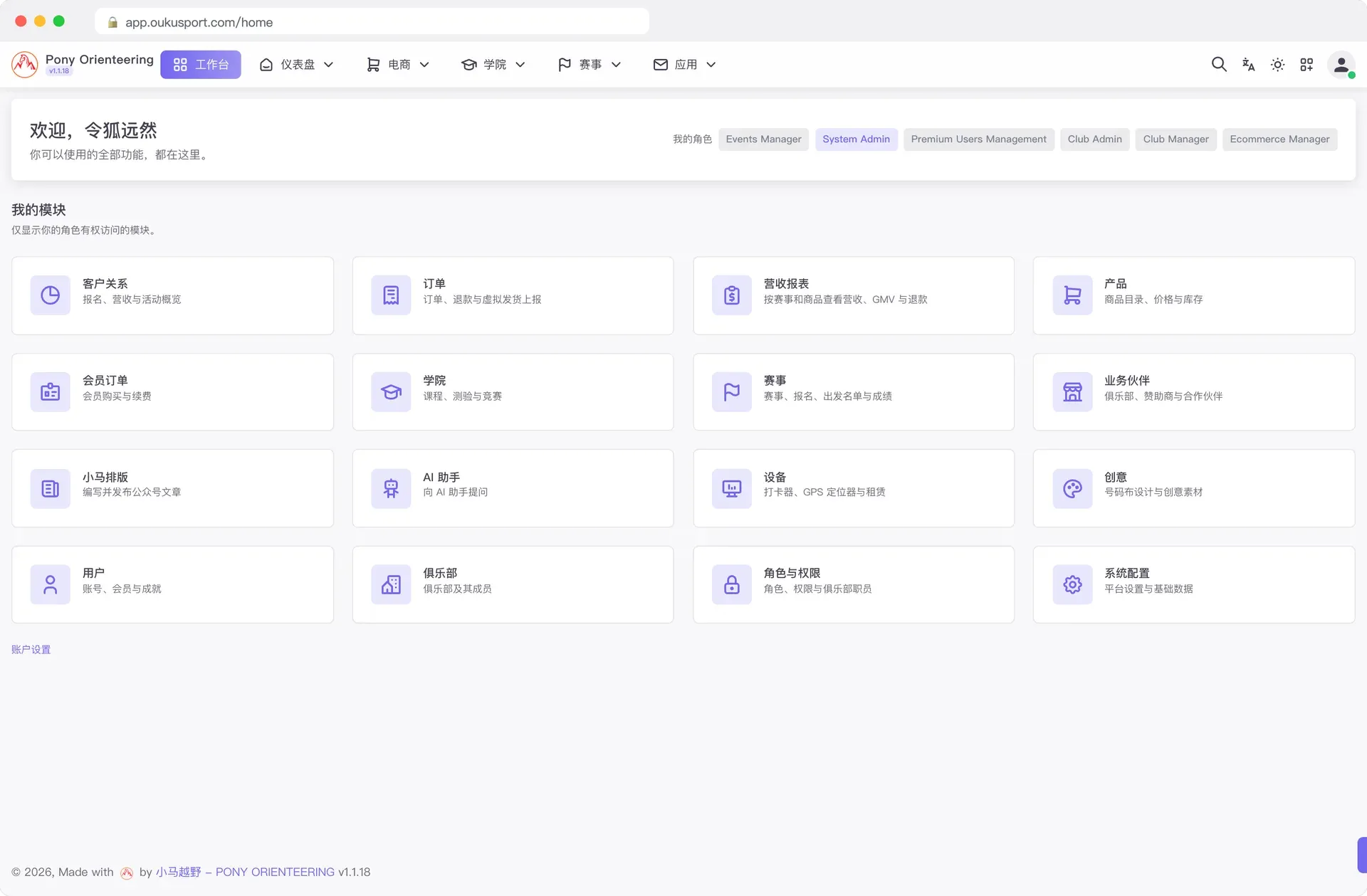Click the language translation icon
Viewport: 1367px width, 896px height.
(x=1248, y=65)
